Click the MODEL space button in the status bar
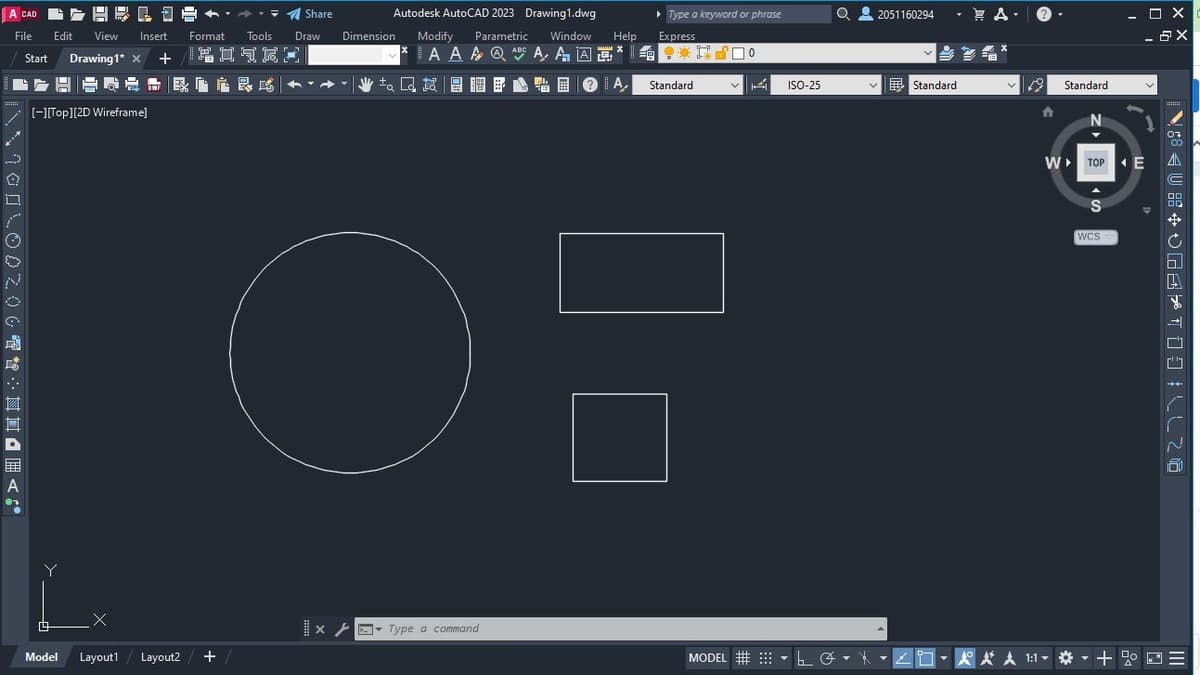 (707, 658)
